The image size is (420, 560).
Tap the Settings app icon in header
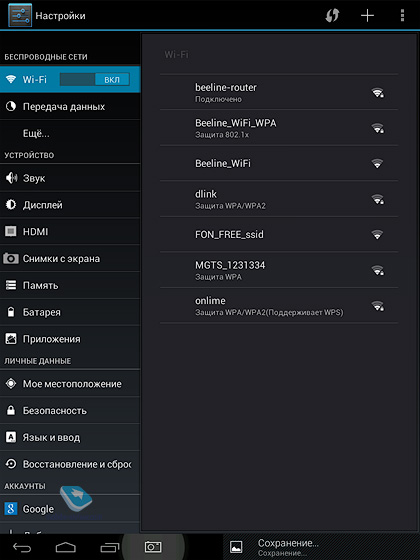coord(20,15)
